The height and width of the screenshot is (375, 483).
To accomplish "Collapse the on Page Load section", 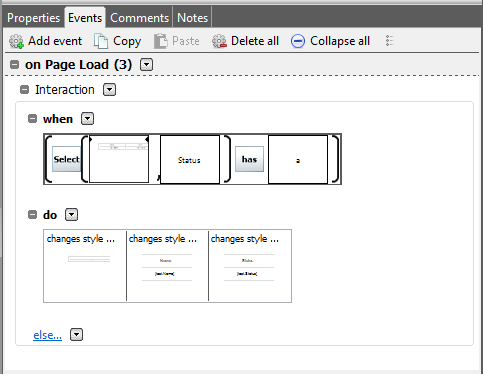I will 14,64.
